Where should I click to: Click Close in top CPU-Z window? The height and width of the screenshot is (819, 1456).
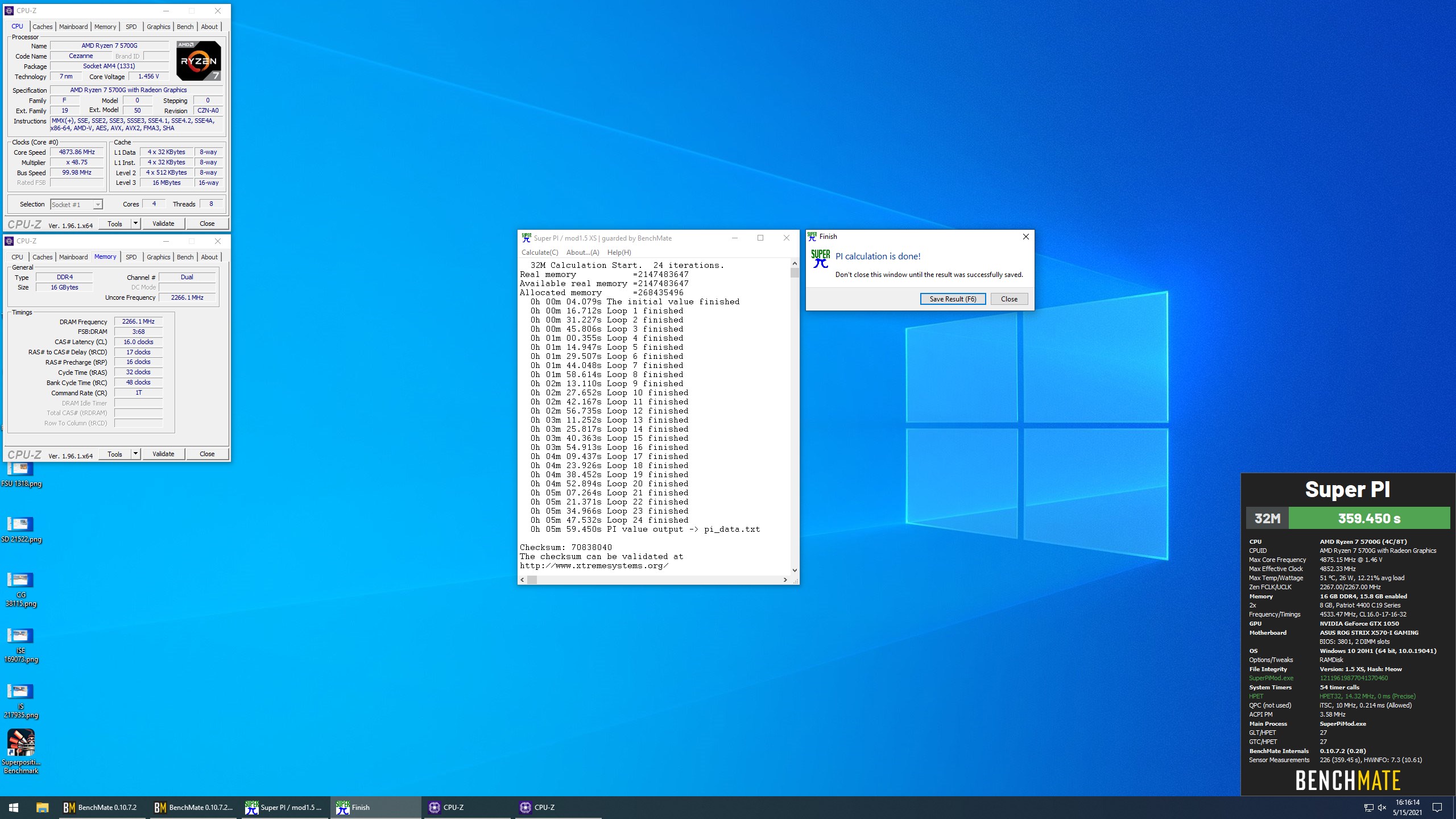click(207, 224)
